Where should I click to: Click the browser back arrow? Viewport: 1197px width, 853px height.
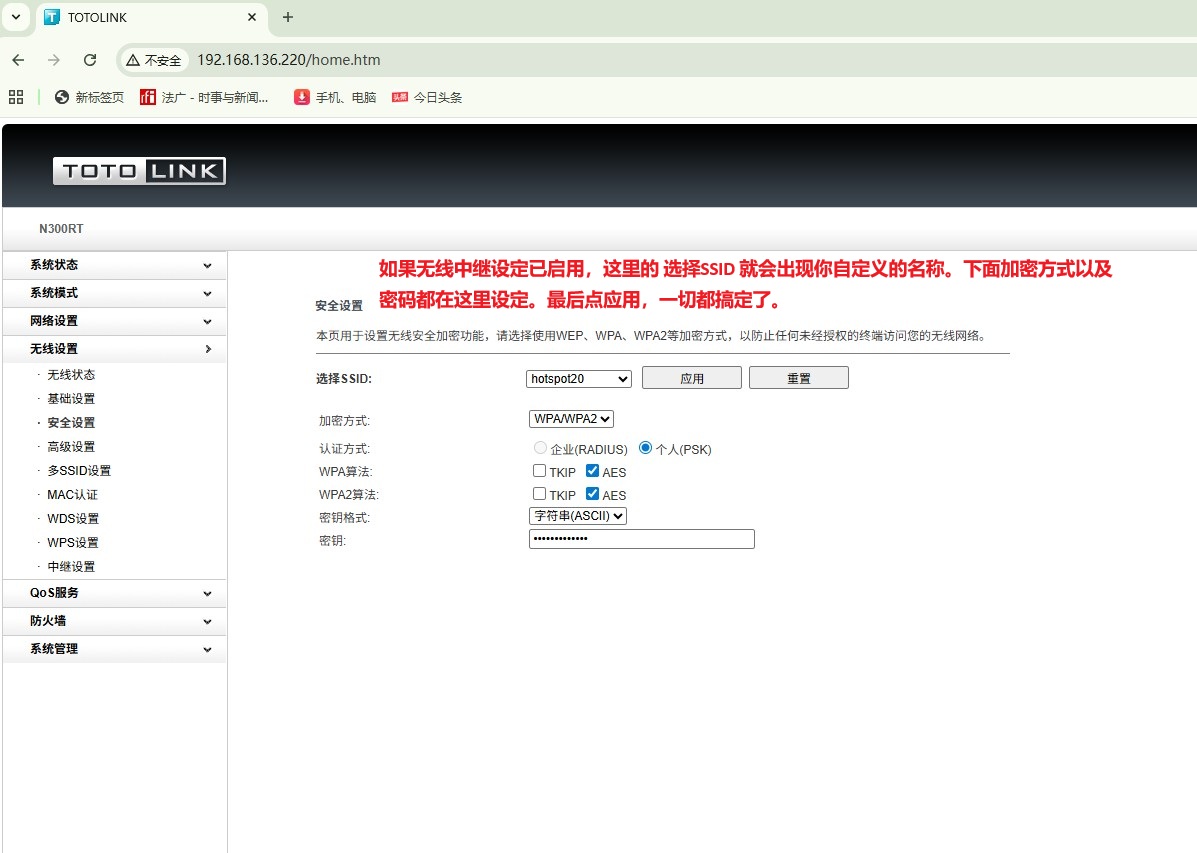[x=18, y=60]
